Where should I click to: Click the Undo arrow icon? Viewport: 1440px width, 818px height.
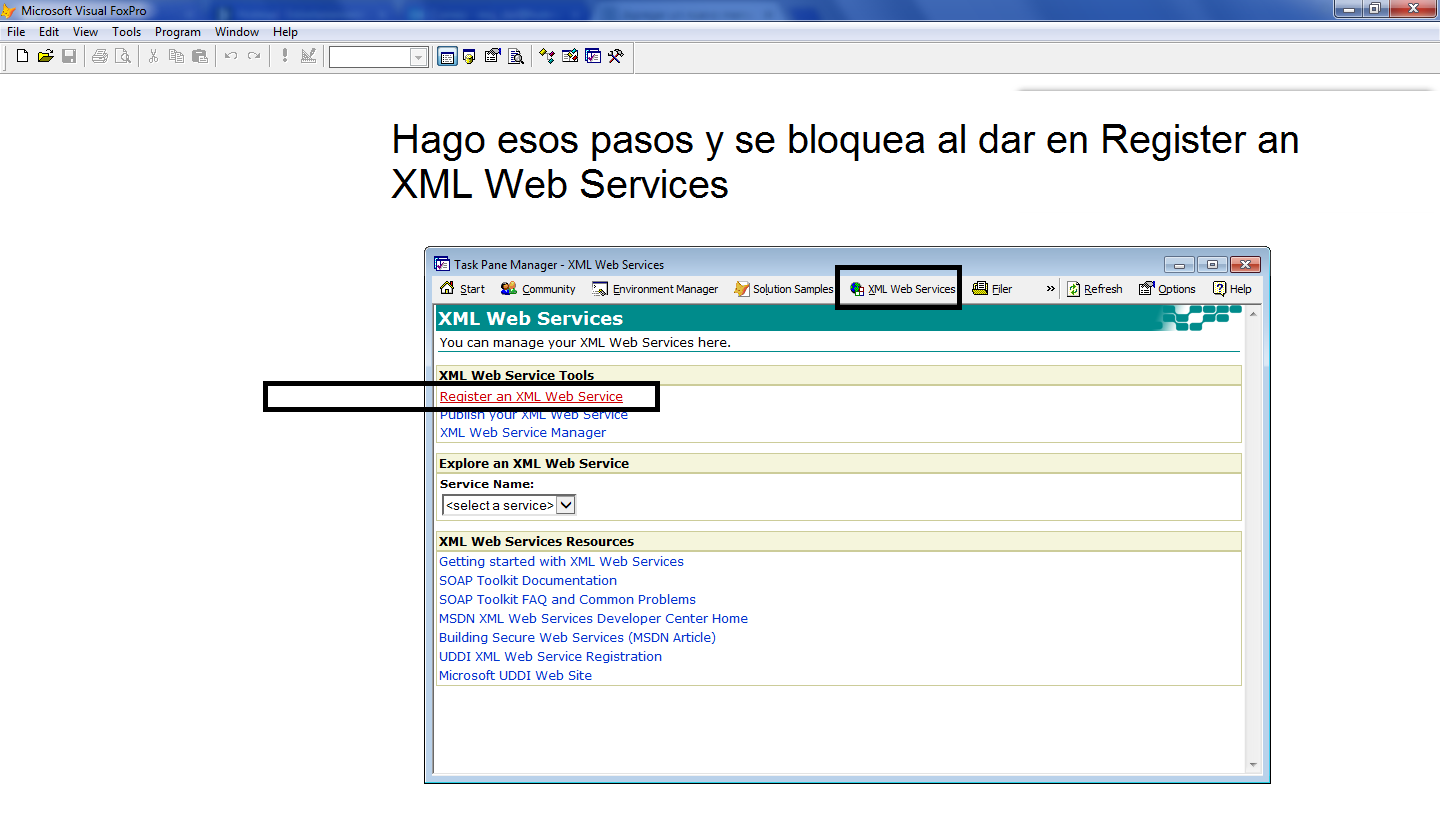231,57
